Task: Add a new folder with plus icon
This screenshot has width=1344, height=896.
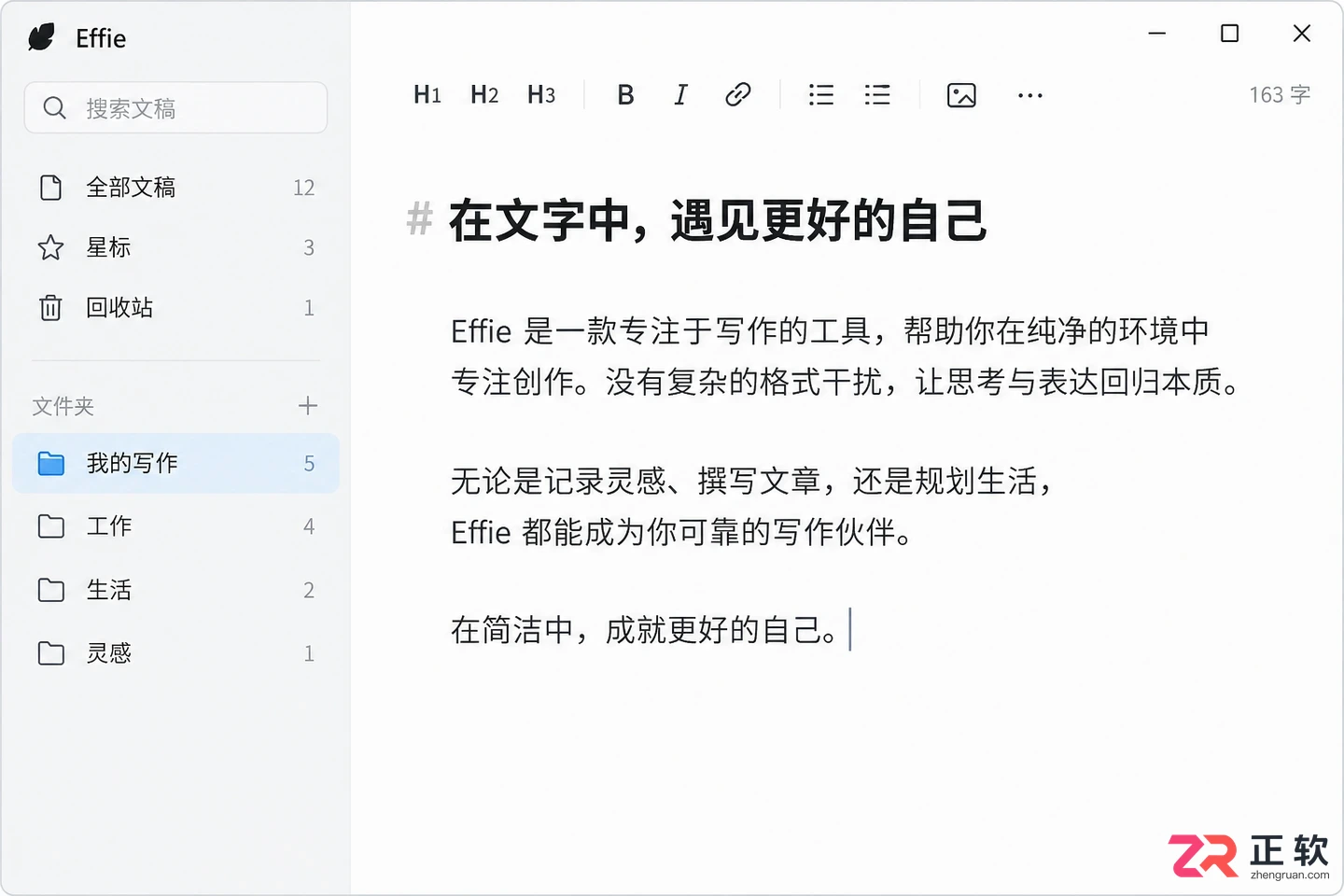Action: coord(308,405)
